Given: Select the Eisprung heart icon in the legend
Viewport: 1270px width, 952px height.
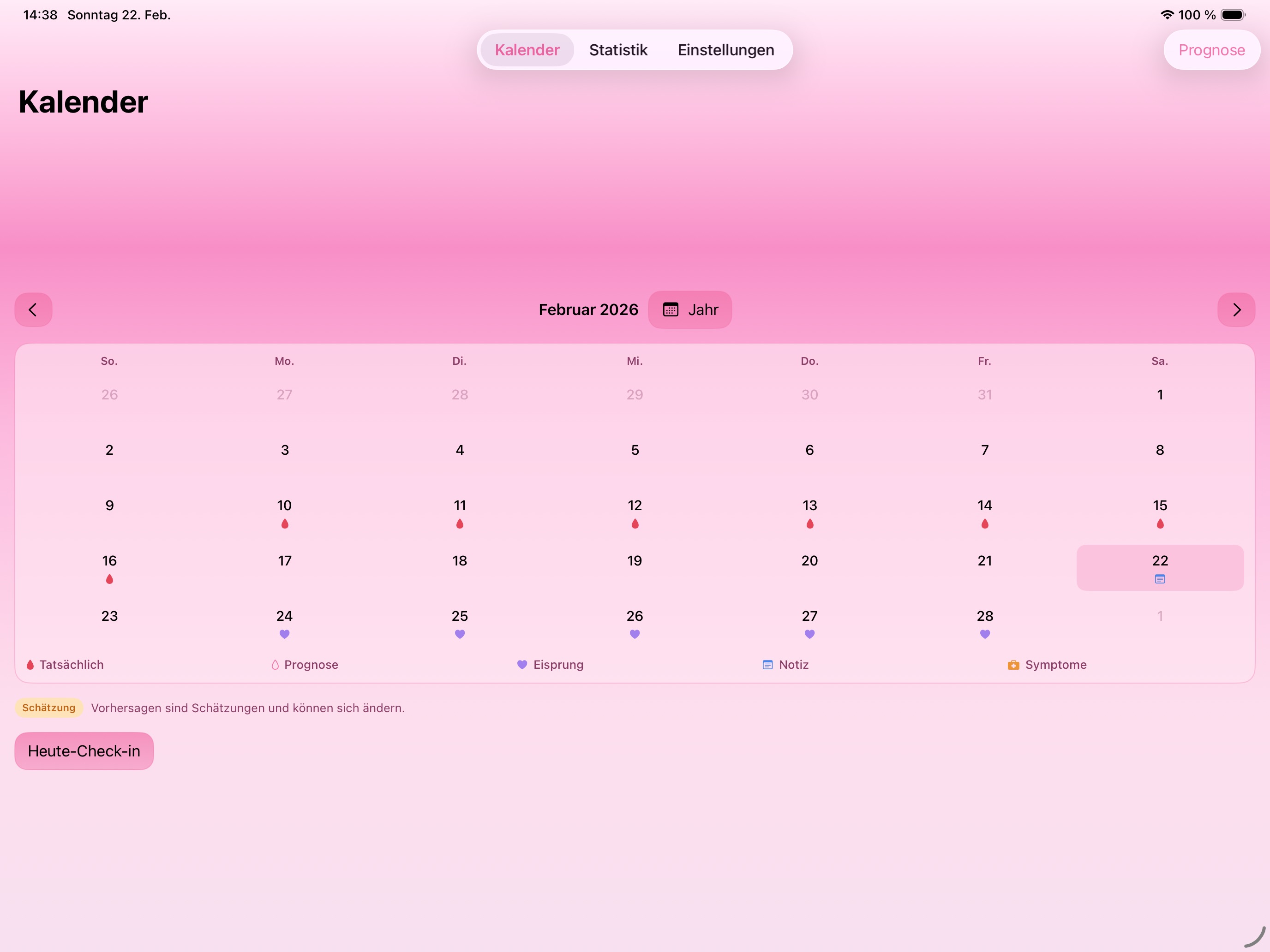Looking at the screenshot, I should click(521, 665).
